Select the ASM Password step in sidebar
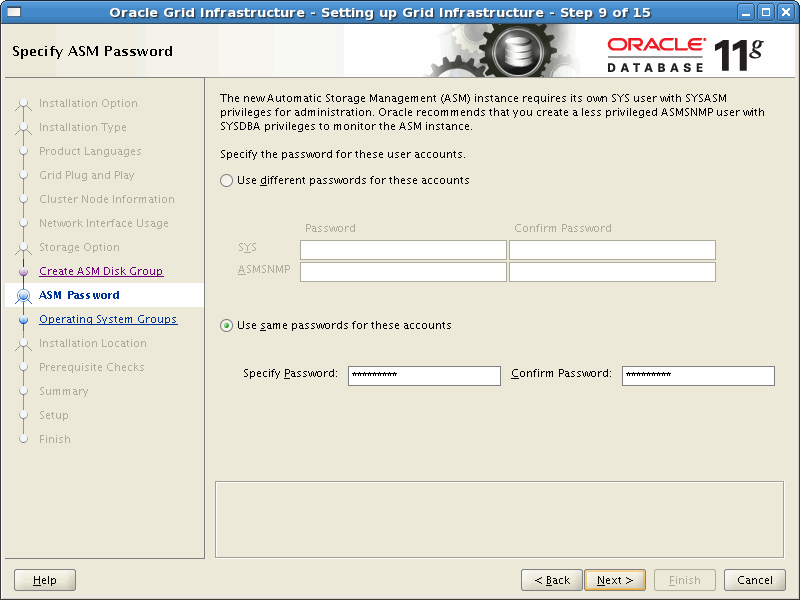The width and height of the screenshot is (800, 600). pos(79,295)
